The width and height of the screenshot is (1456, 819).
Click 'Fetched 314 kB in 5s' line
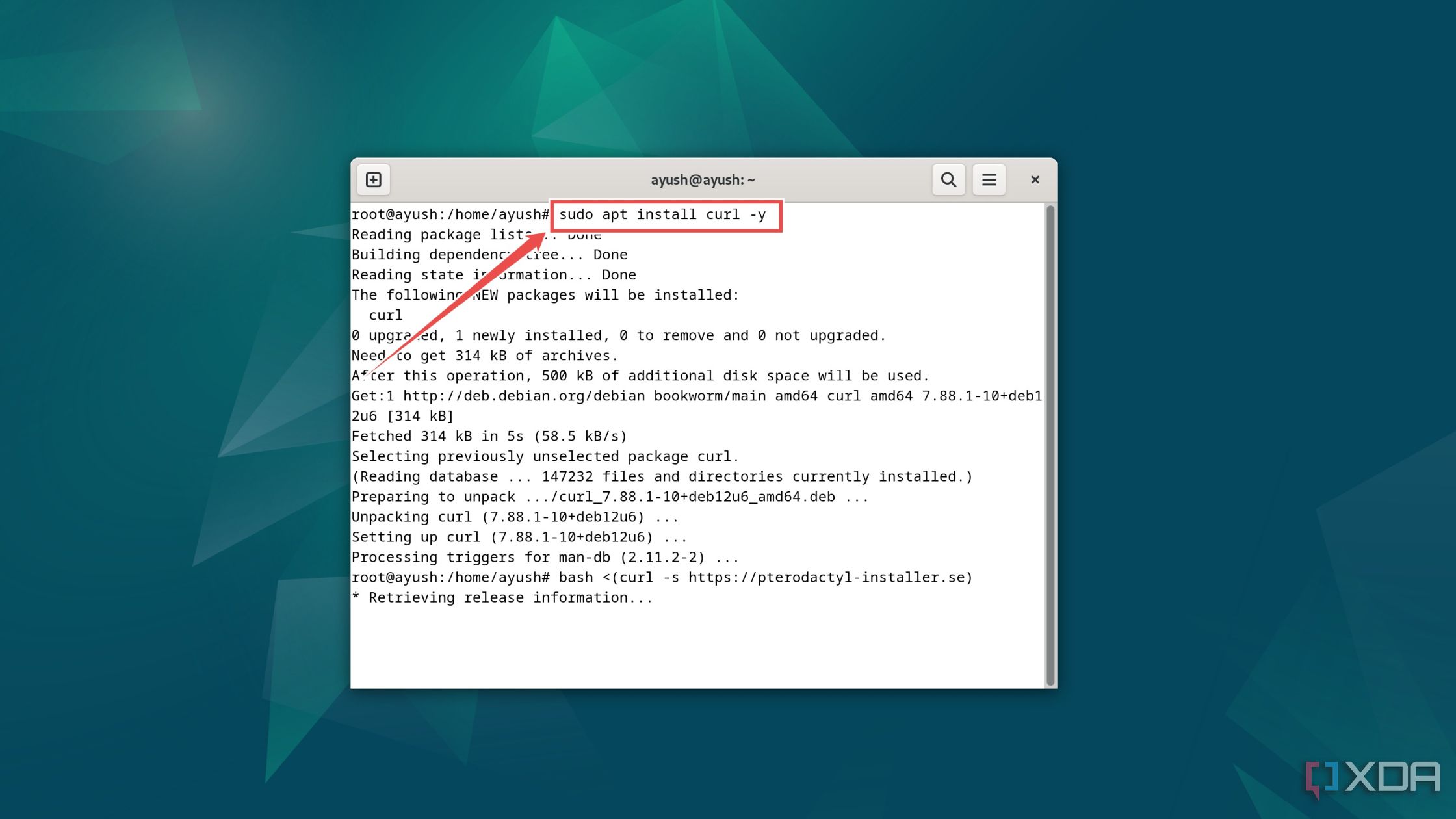(x=489, y=436)
